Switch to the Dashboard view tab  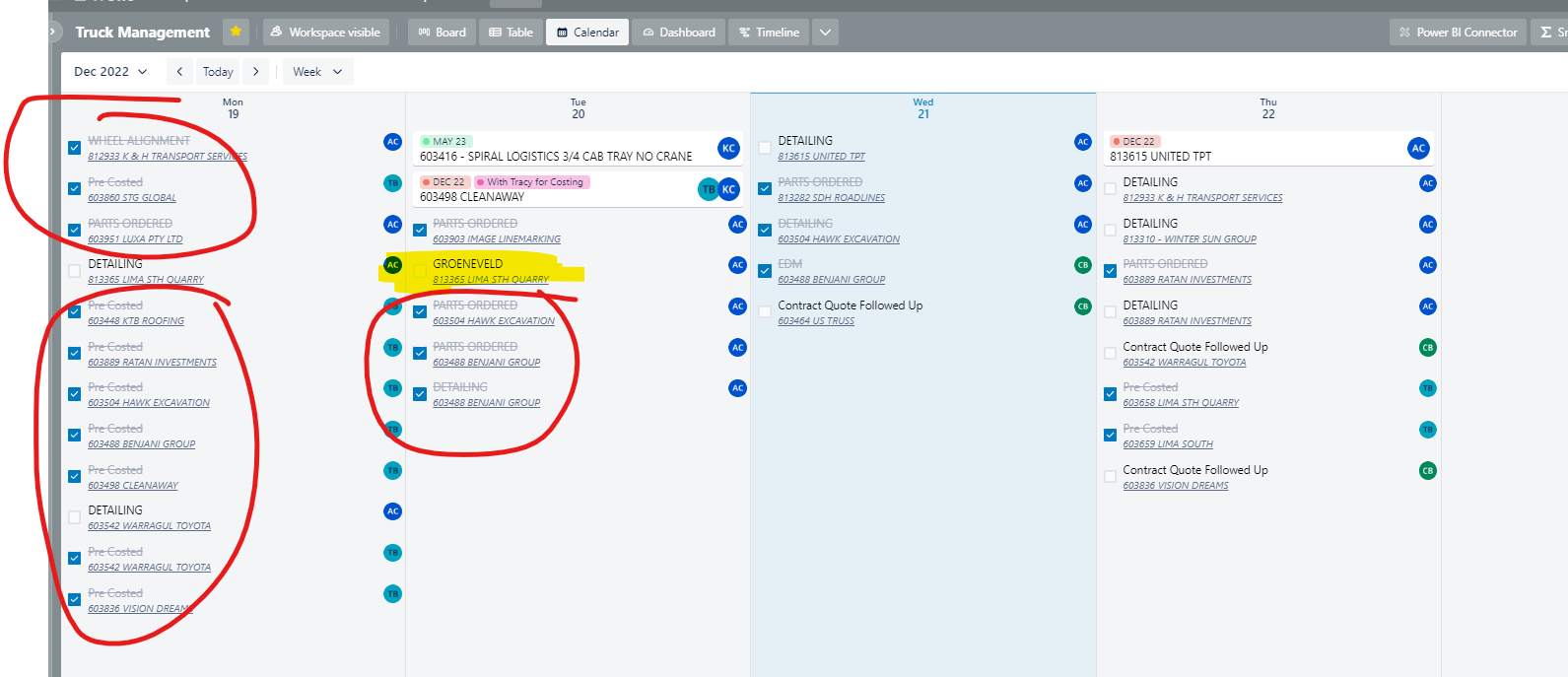(679, 33)
